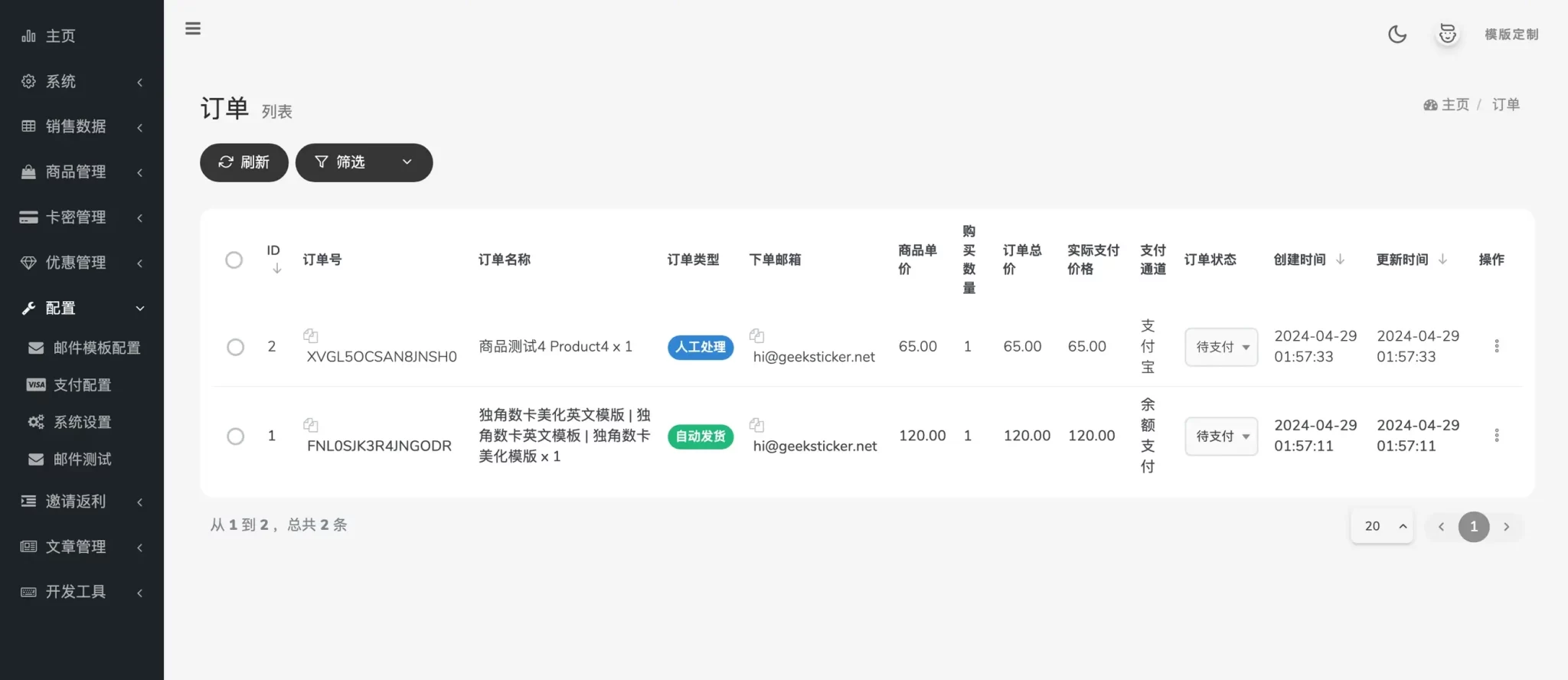
Task: Toggle the hamburger sidebar menu icon
Action: pos(193,29)
